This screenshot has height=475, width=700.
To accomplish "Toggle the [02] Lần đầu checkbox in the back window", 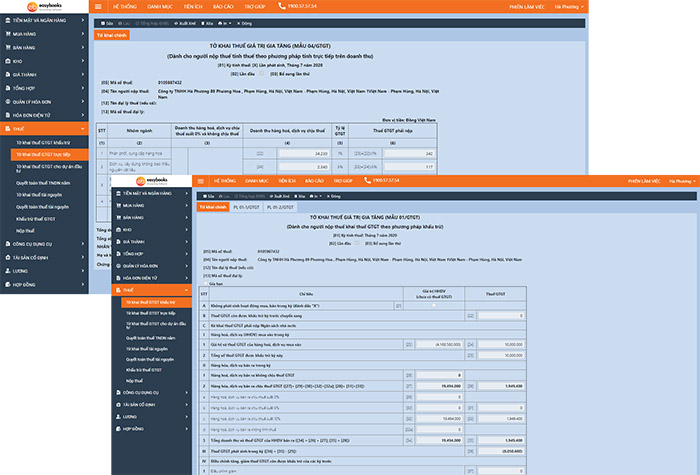I will pyautogui.click(x=262, y=74).
